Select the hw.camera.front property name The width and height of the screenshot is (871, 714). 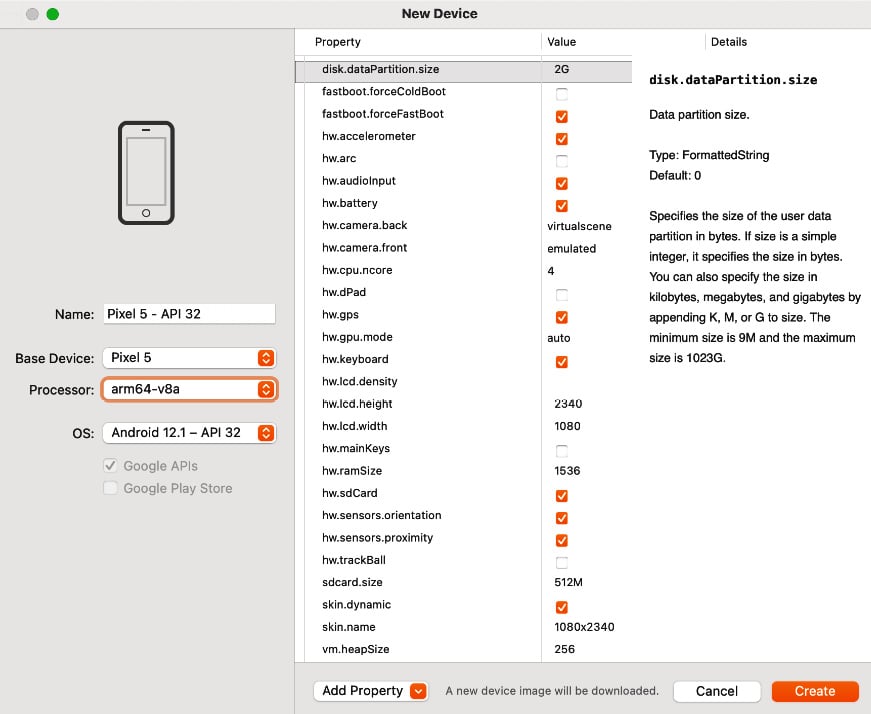(364, 247)
